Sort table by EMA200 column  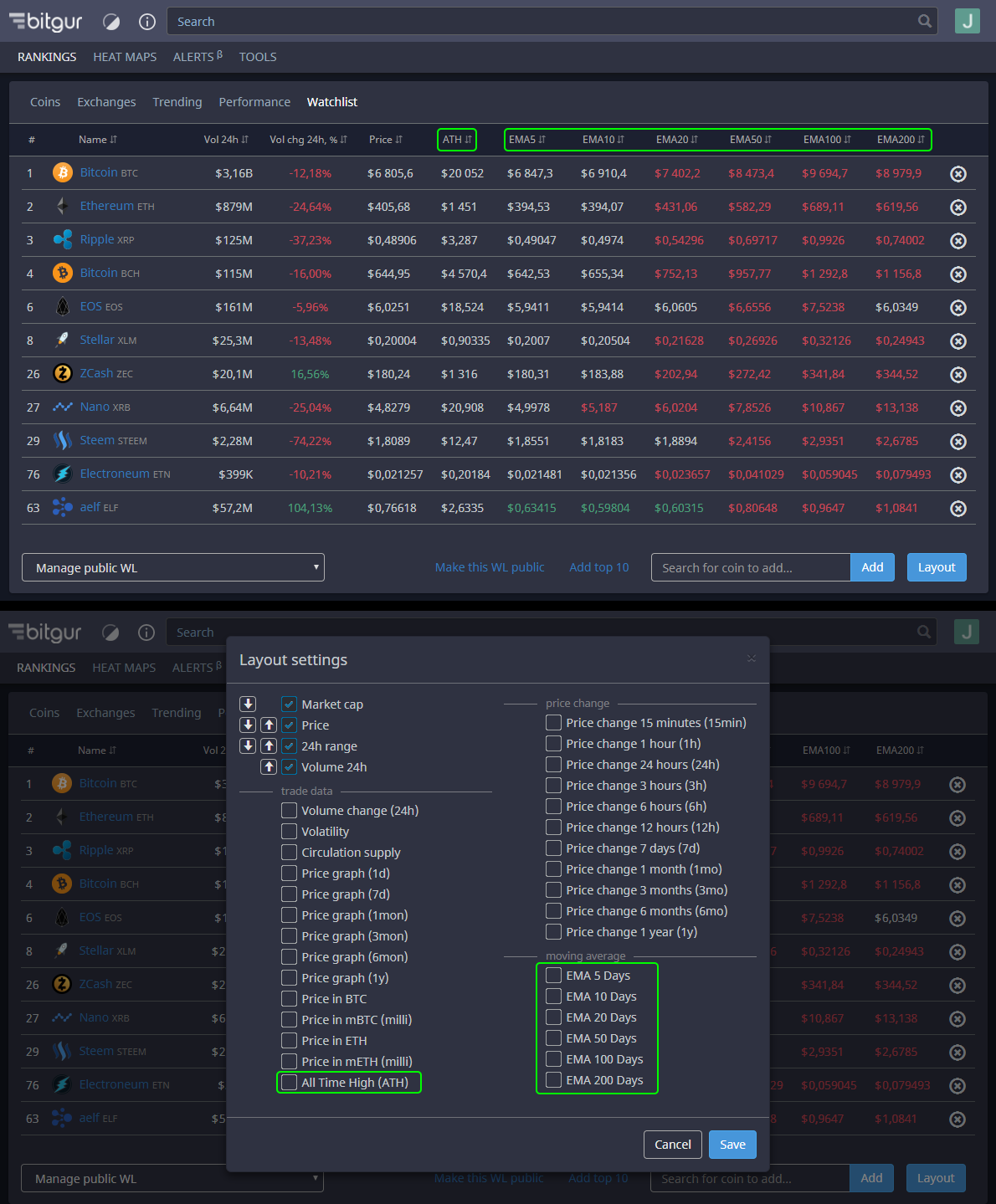coord(901,140)
